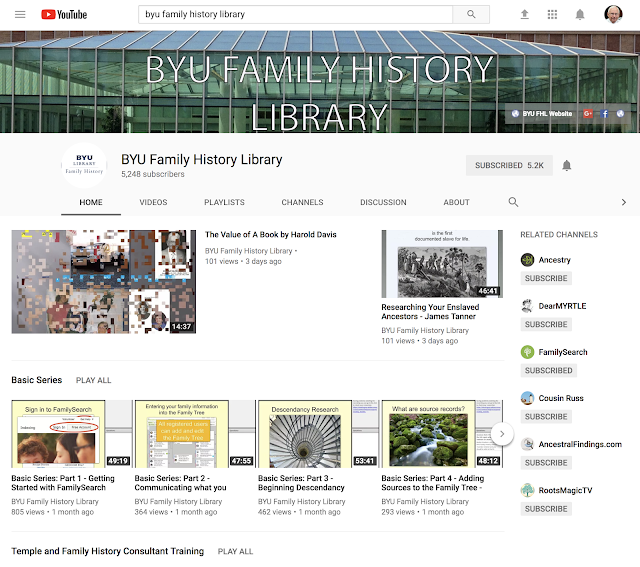Open Basic Series Part 4 title link
This screenshot has height=567, width=640.
(433, 483)
